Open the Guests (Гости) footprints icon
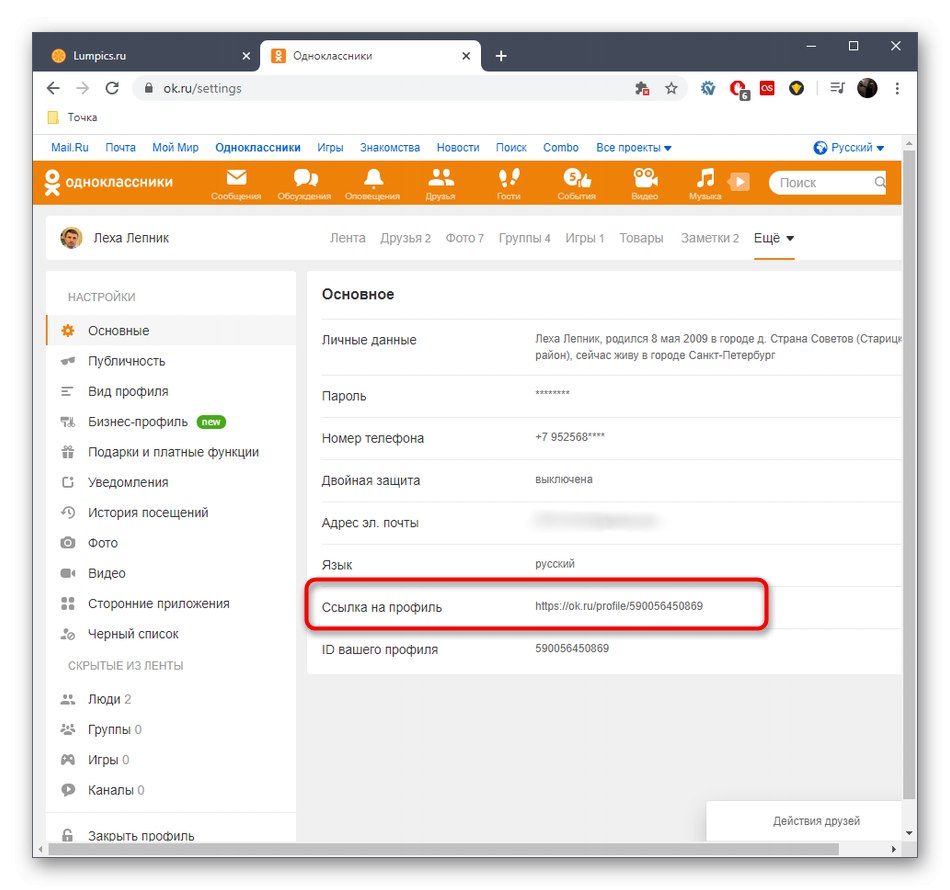950x890 pixels. coord(508,178)
